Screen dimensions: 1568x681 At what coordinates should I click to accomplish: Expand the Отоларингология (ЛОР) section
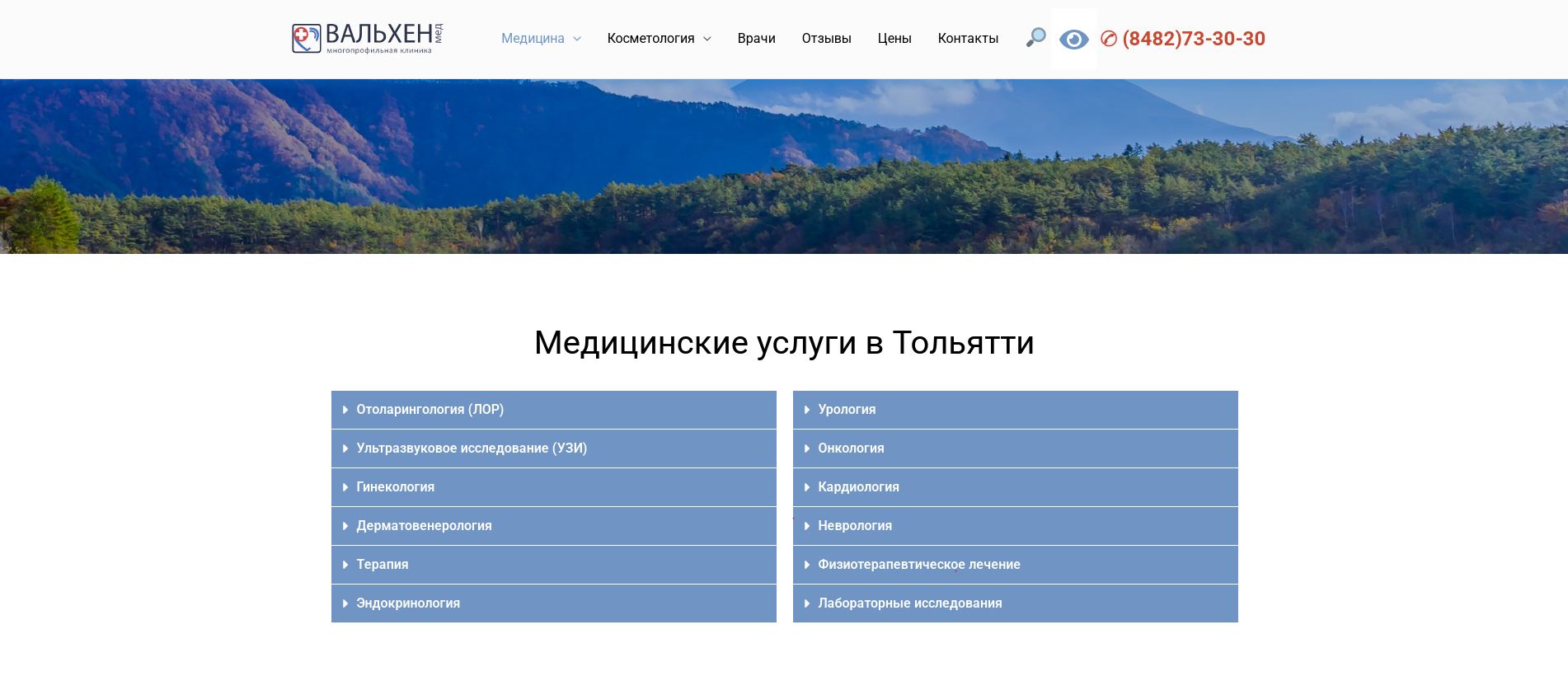[x=554, y=410]
